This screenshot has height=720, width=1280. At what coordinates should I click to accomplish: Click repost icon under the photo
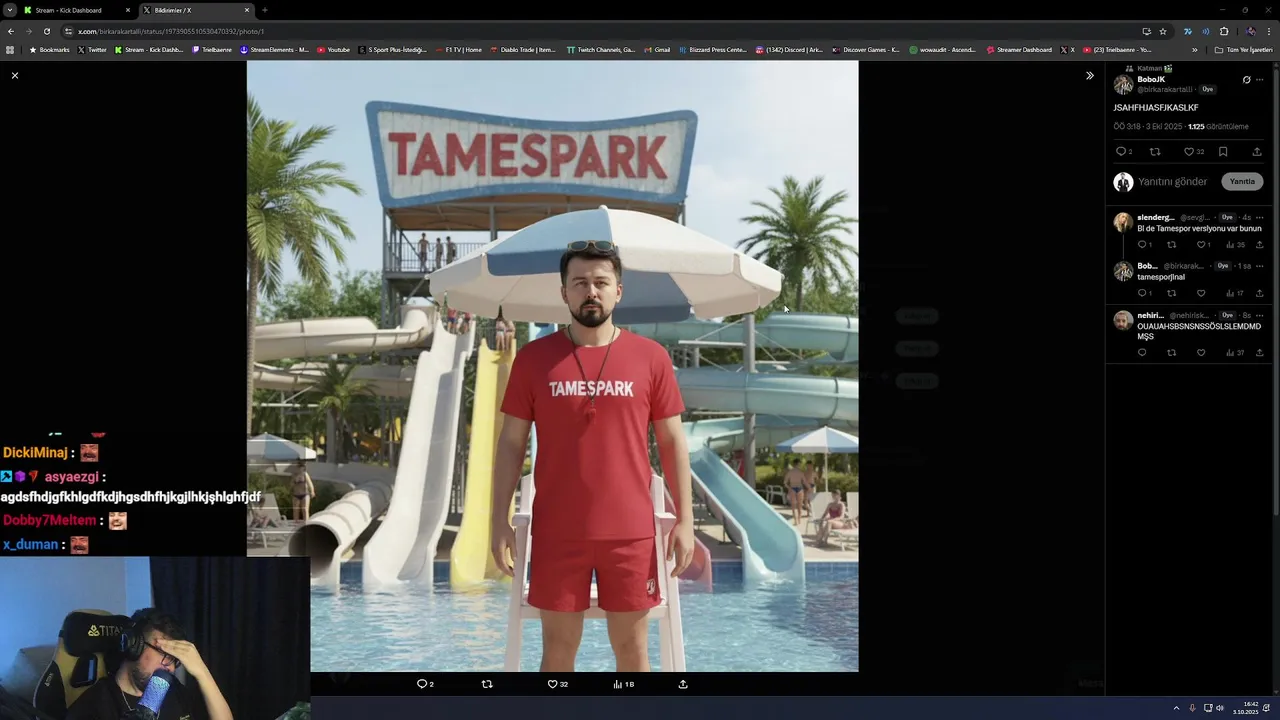[487, 684]
